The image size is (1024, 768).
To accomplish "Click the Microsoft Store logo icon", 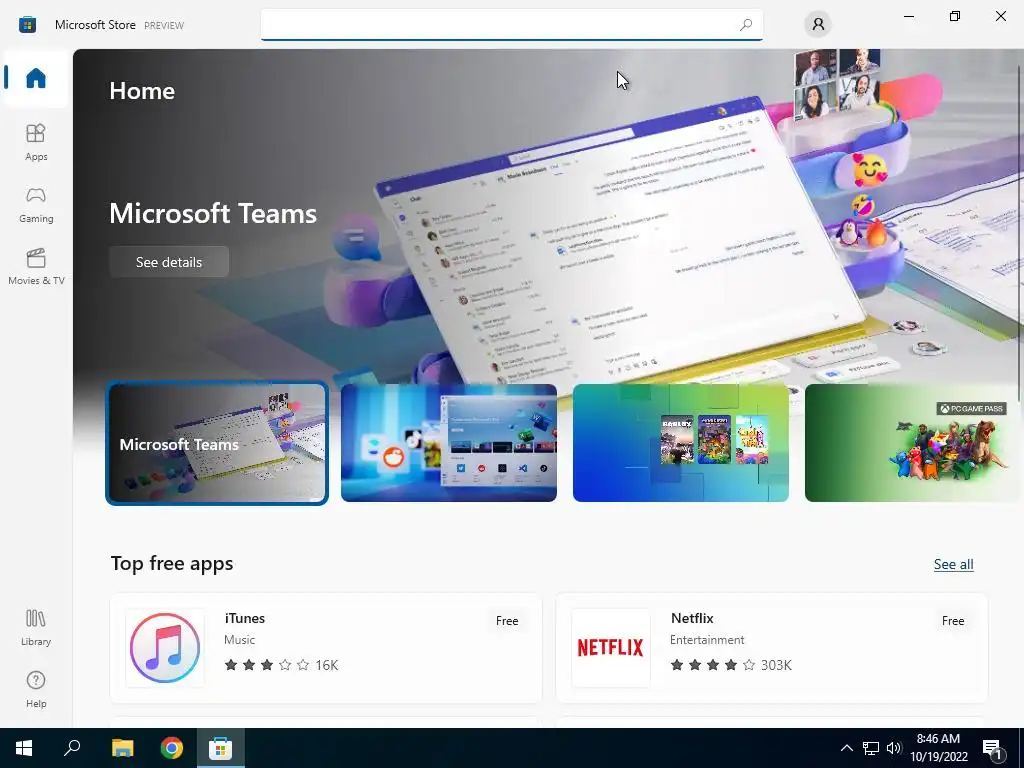I will pos(27,25).
